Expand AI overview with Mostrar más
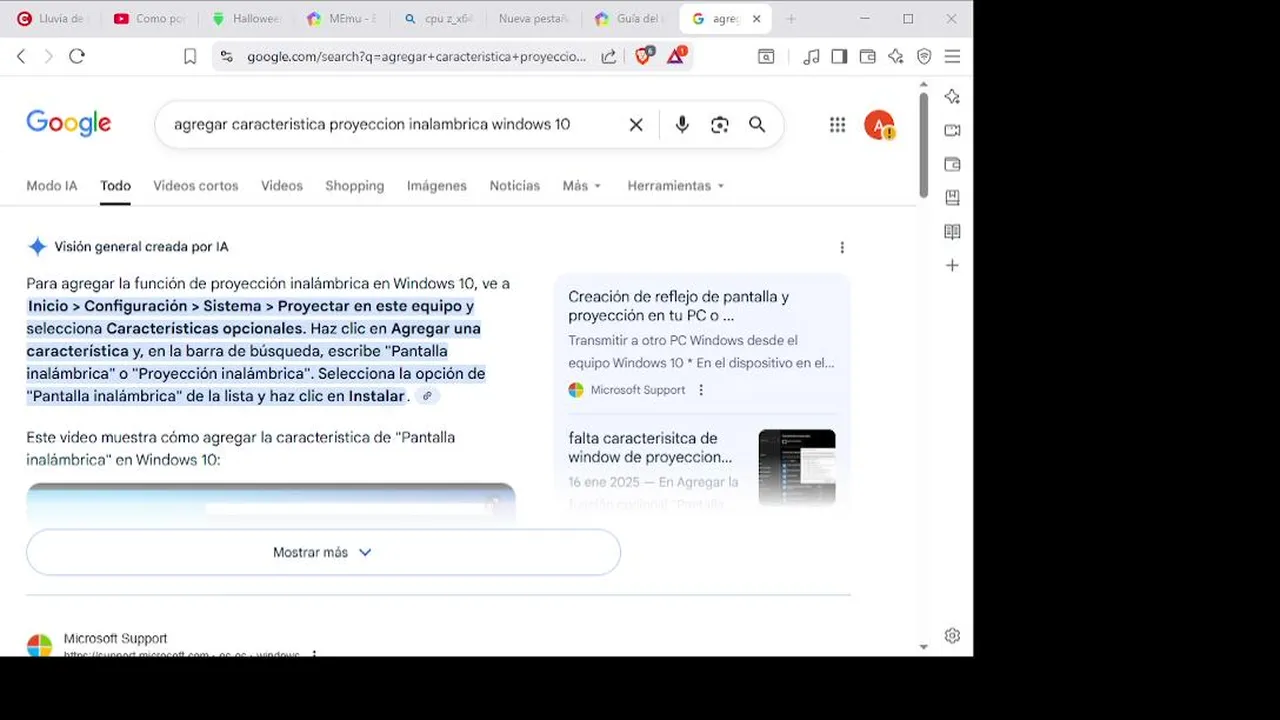Viewport: 1280px width, 720px height. [x=323, y=552]
